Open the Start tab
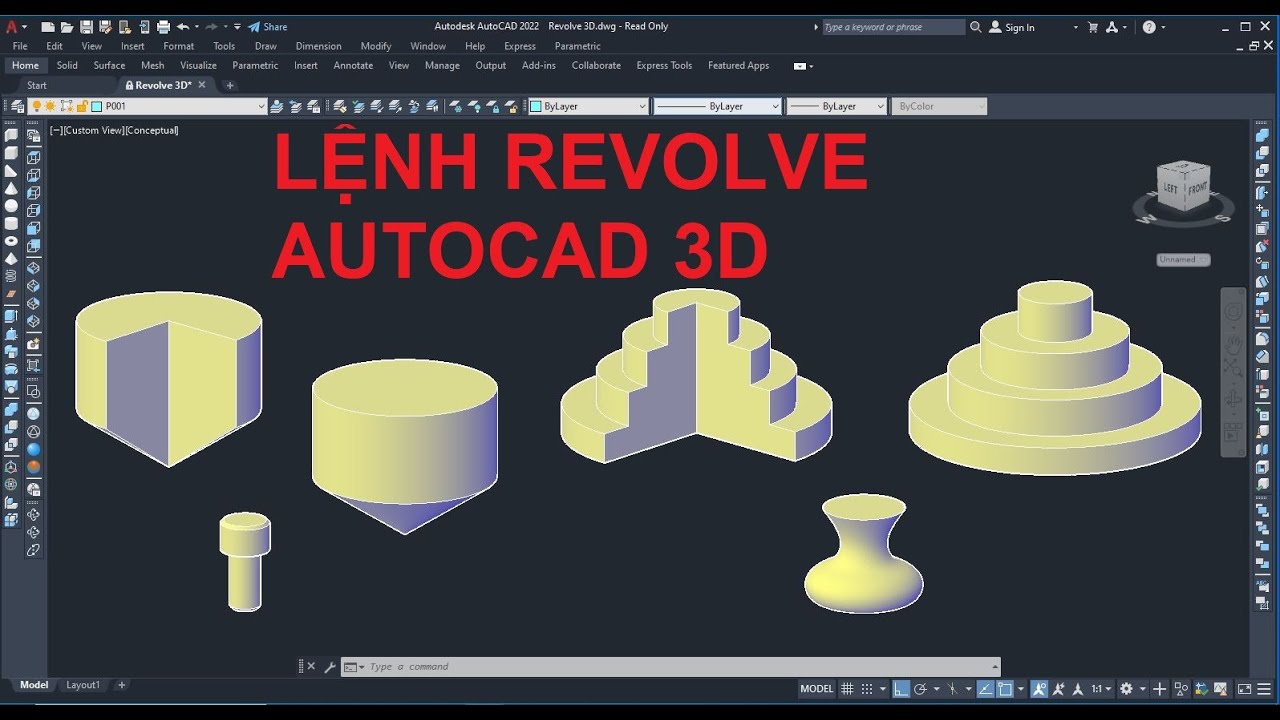Screen dimensions: 1280x720 point(37,85)
